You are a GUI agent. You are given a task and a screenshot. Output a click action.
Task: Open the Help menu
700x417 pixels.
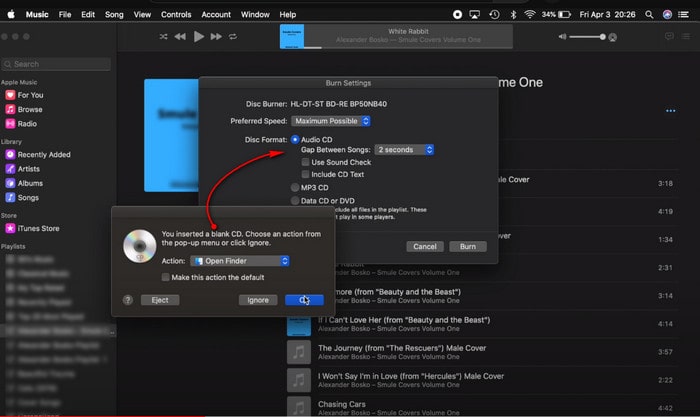coord(288,14)
